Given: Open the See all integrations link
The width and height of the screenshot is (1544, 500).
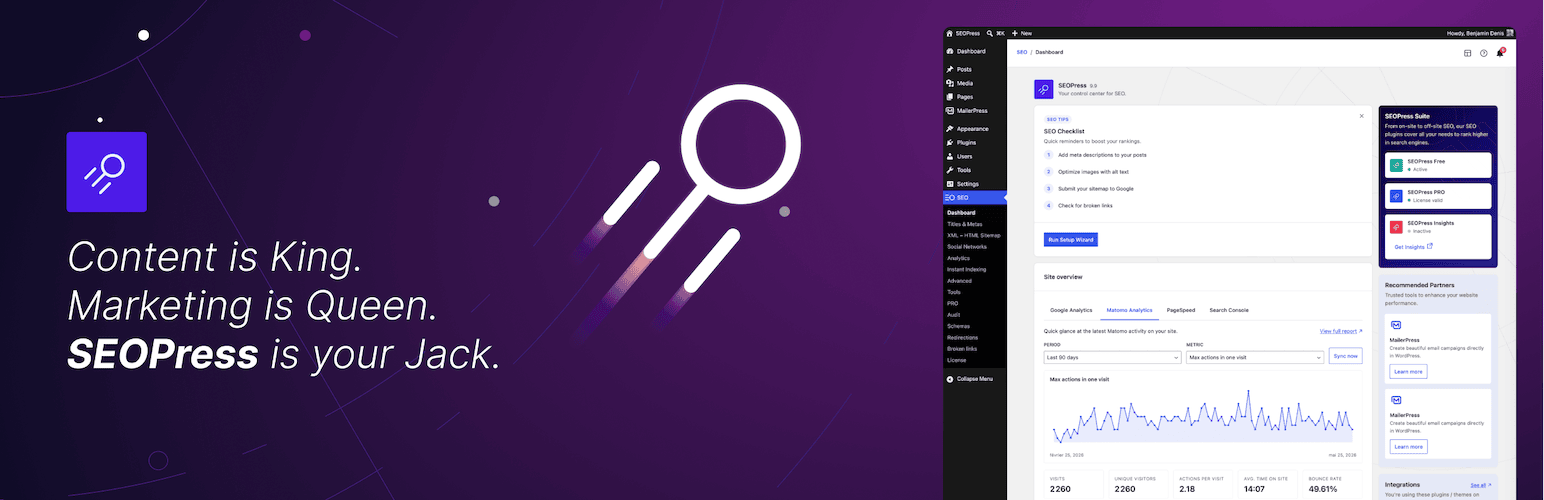Looking at the screenshot, I should (x=1480, y=485).
